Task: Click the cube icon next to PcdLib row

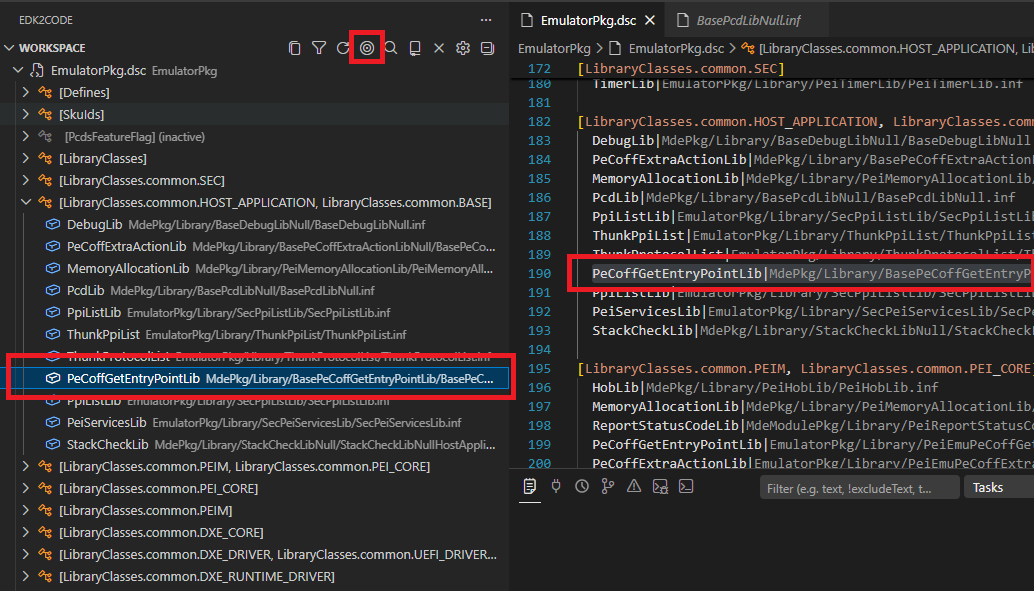Action: (x=53, y=291)
